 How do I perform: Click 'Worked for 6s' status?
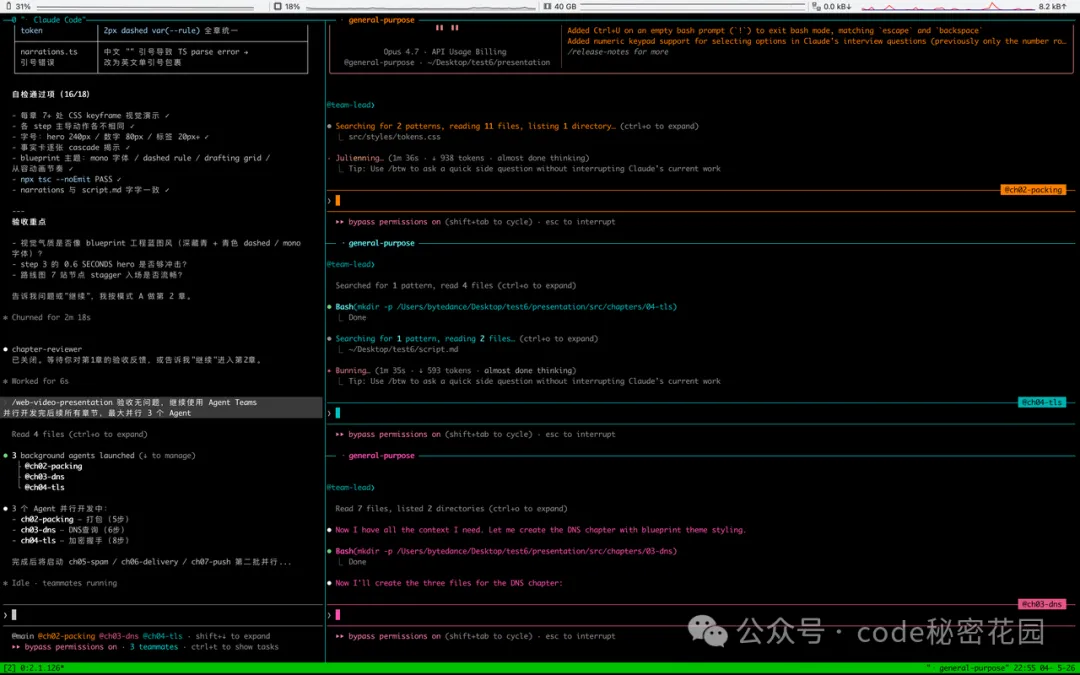40,381
